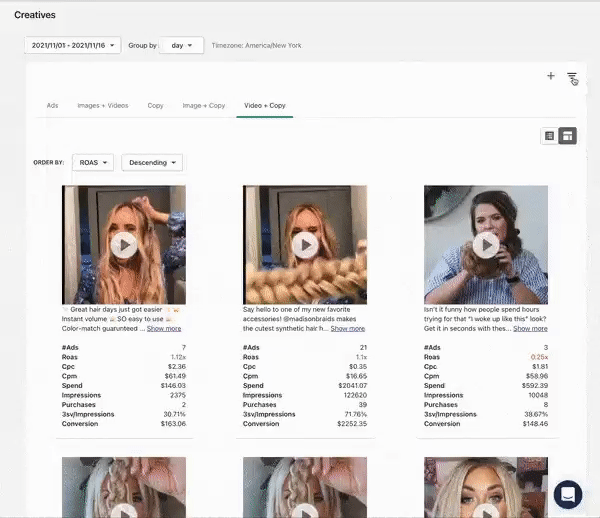Click the plus icon to add a creative
Screen dimensions: 600x518
pyautogui.click(x=550, y=76)
